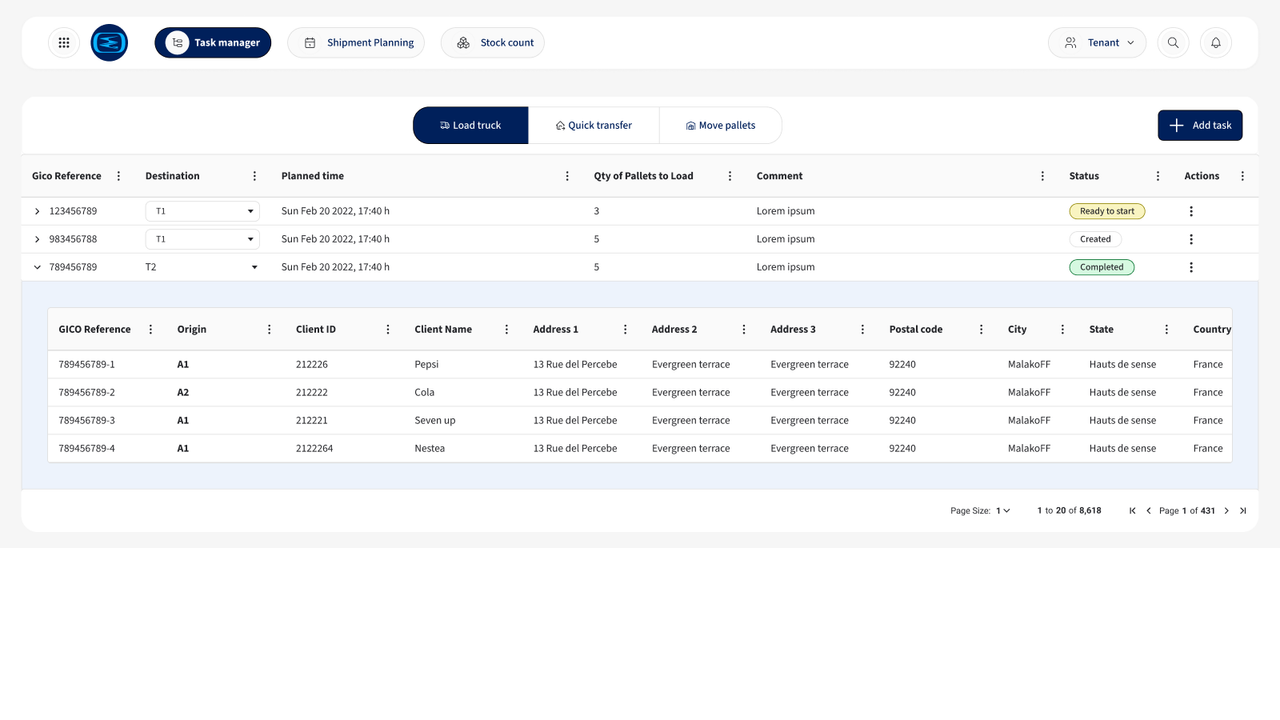Open Destination column options menu

click(x=254, y=176)
